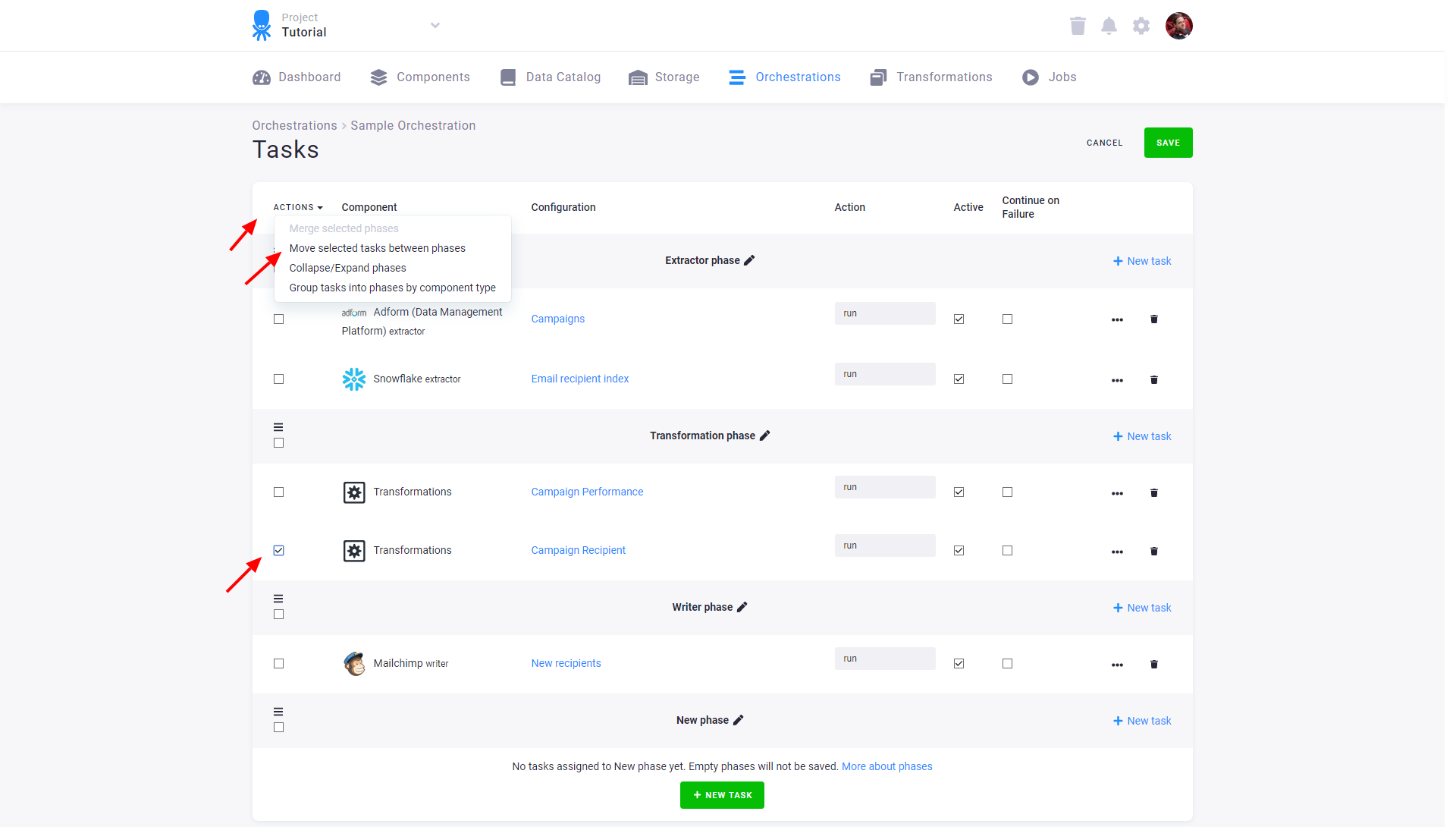The image size is (1456, 827).
Task: Open the notifications bell icon
Action: point(1109,25)
